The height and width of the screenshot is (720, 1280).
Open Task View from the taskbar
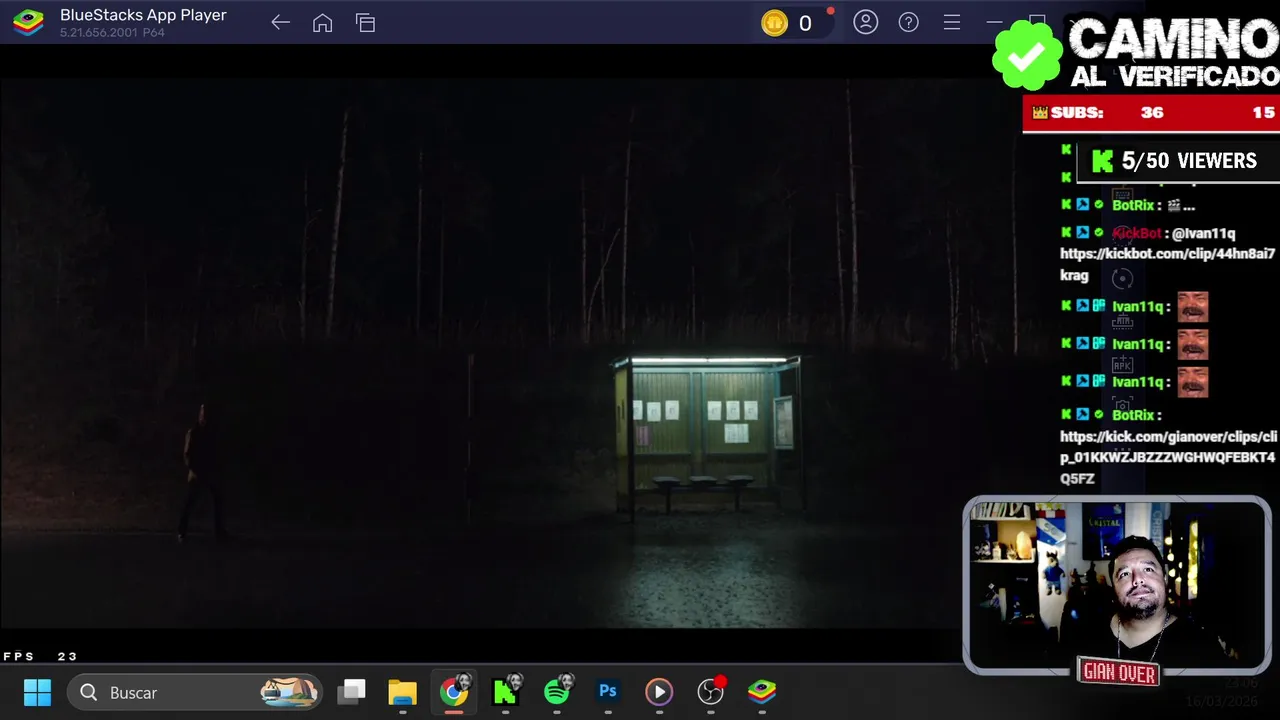tap(351, 692)
